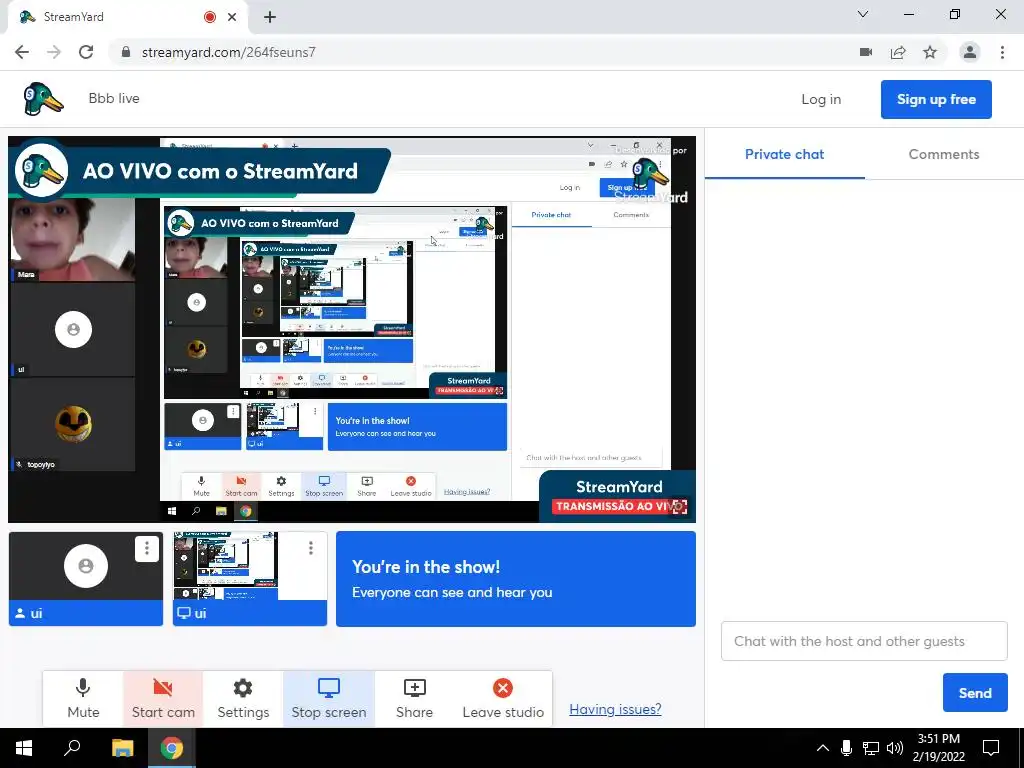Start the camera with Start cam

pos(163,699)
